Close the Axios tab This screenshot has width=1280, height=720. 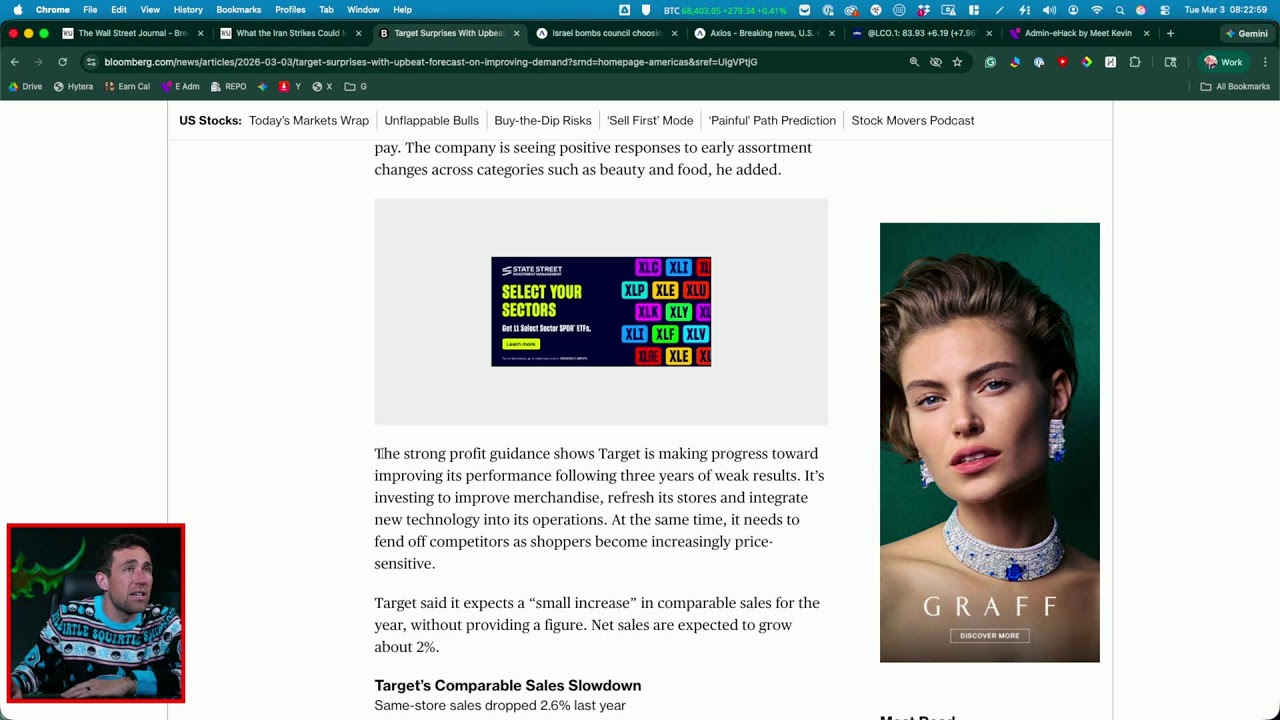(832, 33)
